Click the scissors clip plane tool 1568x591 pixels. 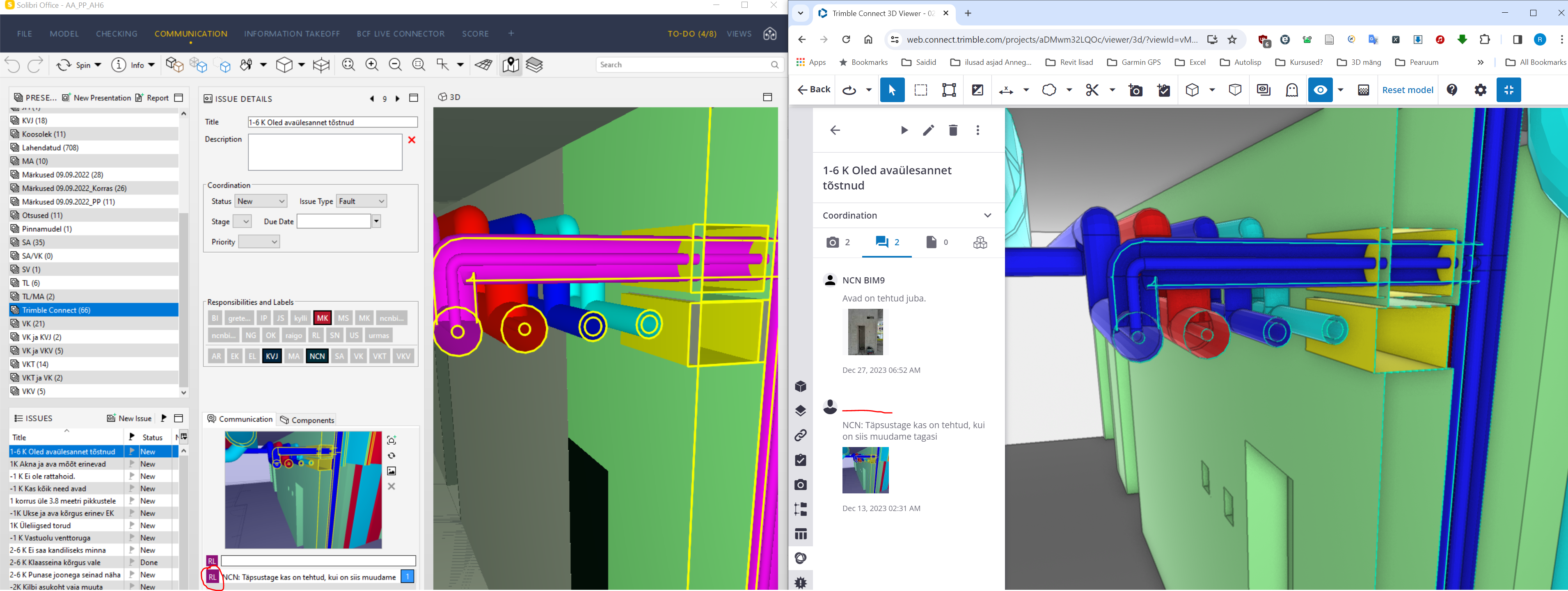coord(1092,90)
